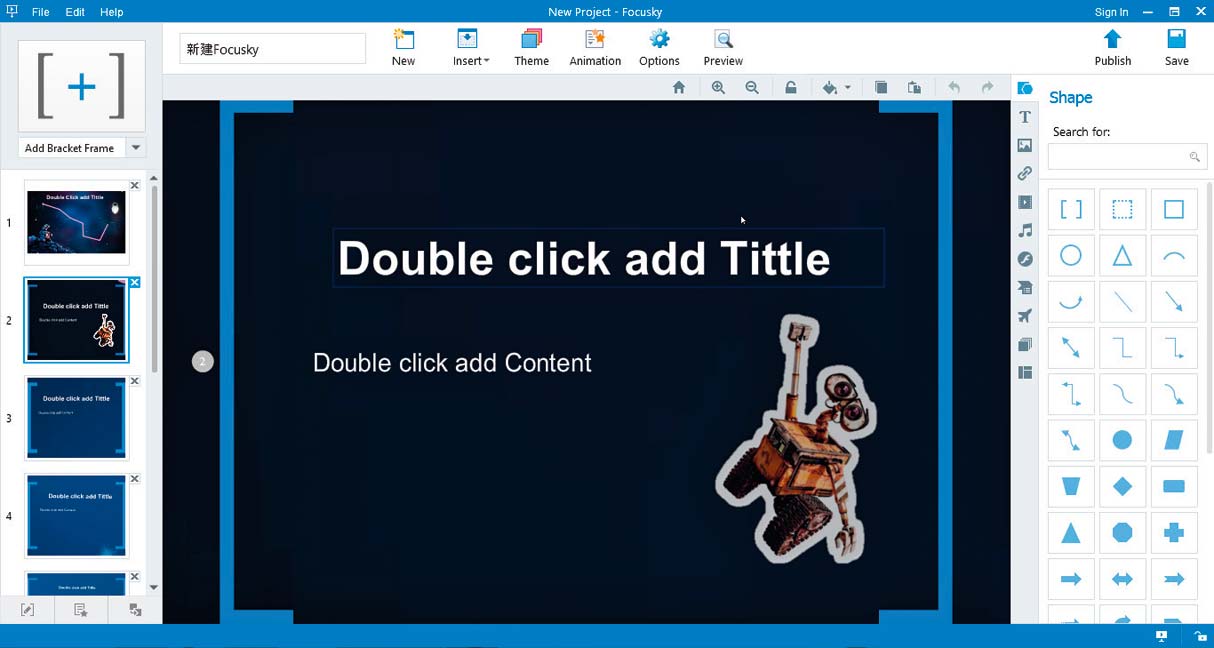Screen dimensions: 1214x648
Task: Open the Insert dropdown in toolbar
Action: pyautogui.click(x=471, y=48)
